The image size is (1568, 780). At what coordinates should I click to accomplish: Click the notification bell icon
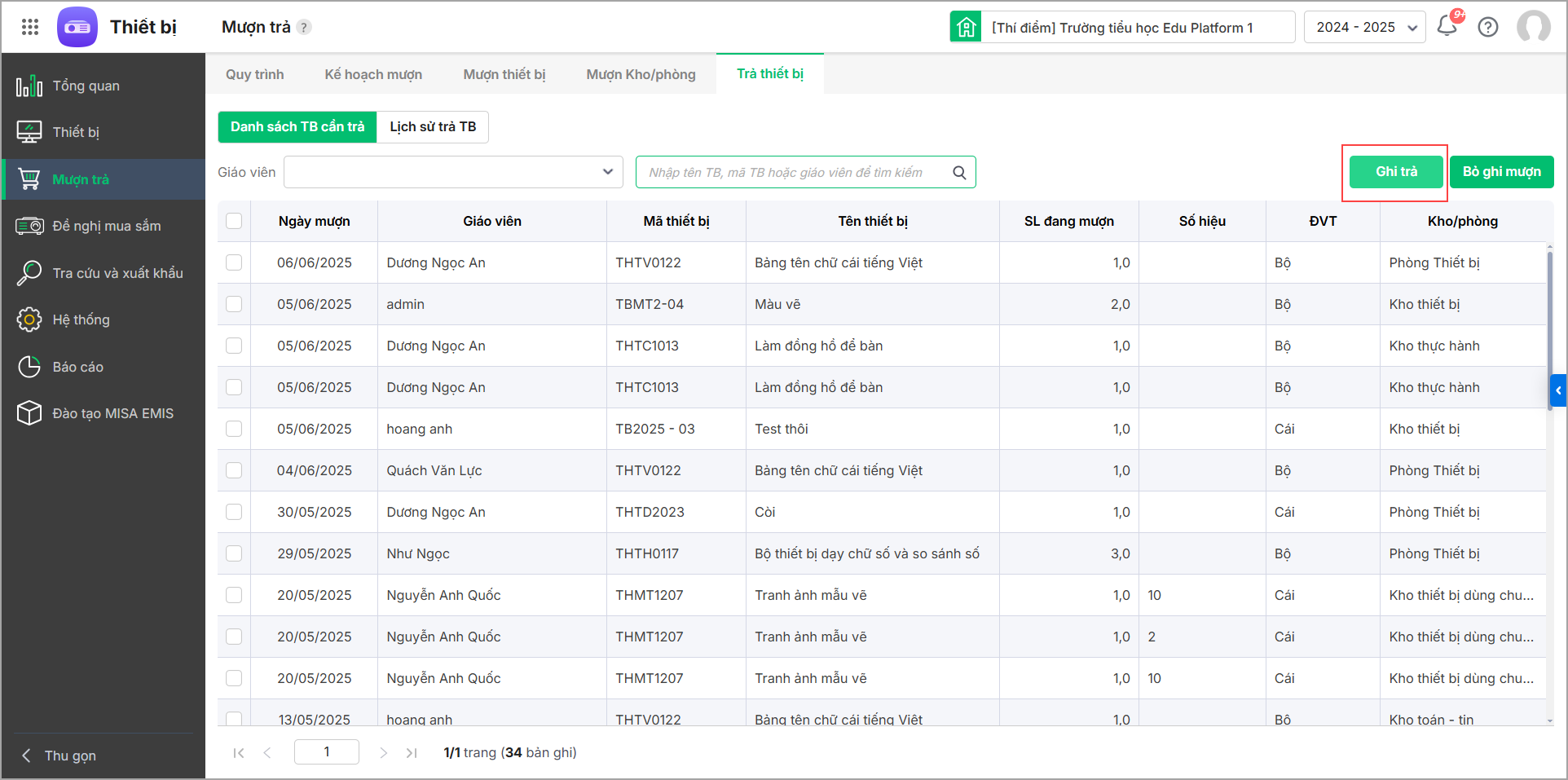[1447, 26]
